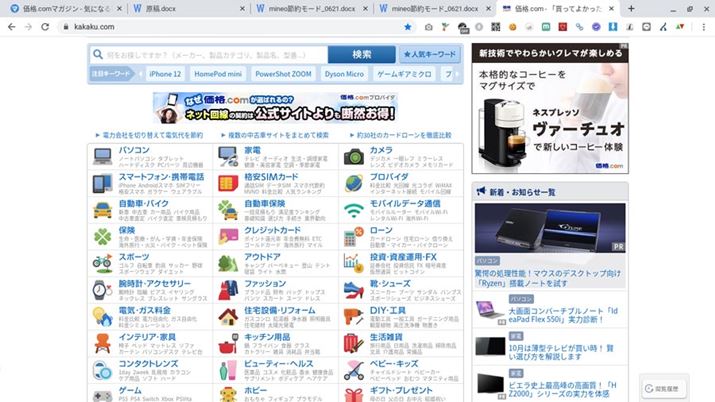Screen dimensions: 715x402
Task: Click the スマートフォン・携帯電話 phone icon
Action: (103, 183)
